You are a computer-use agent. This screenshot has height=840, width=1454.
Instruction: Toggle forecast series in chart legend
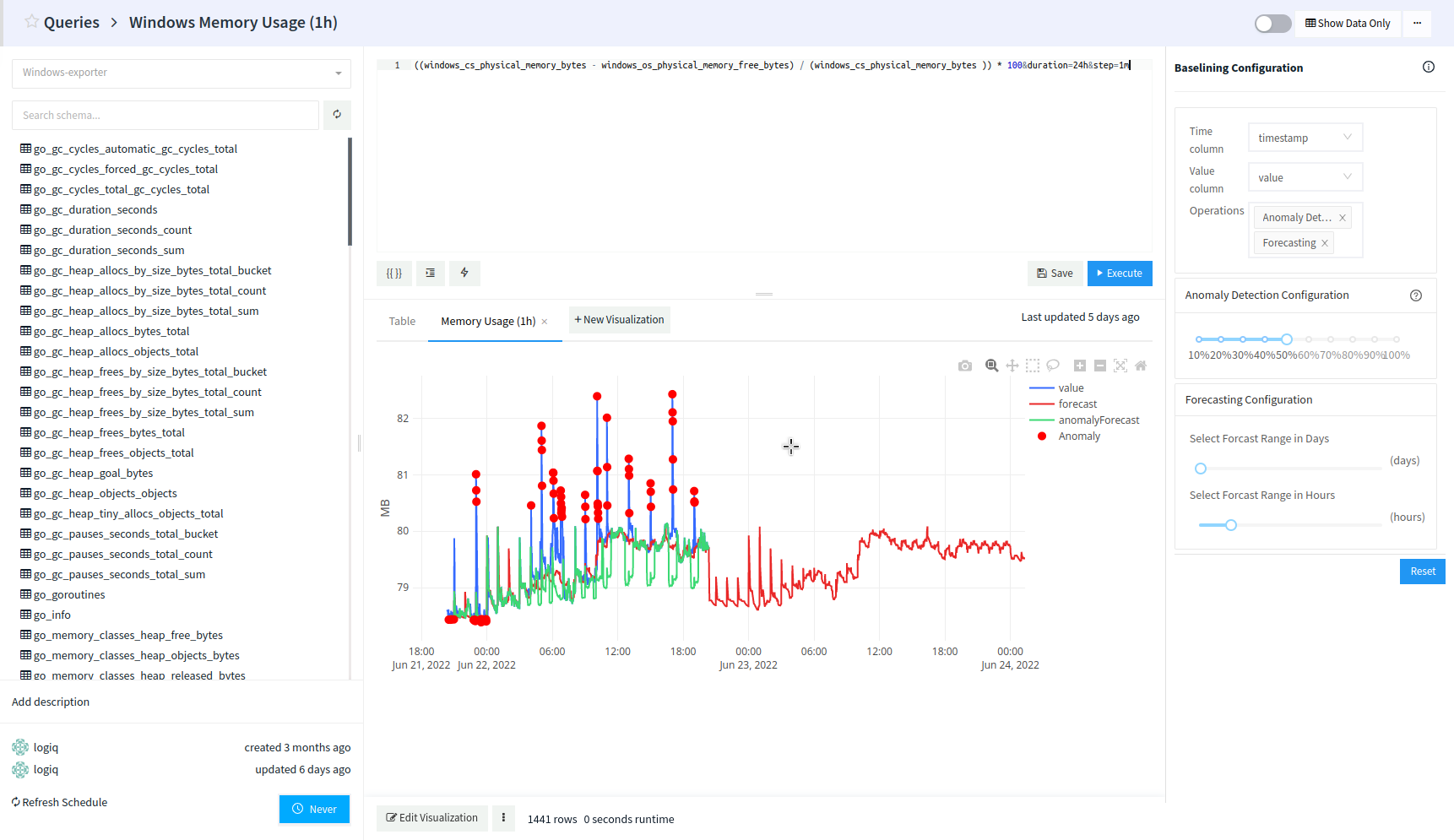[1077, 404]
